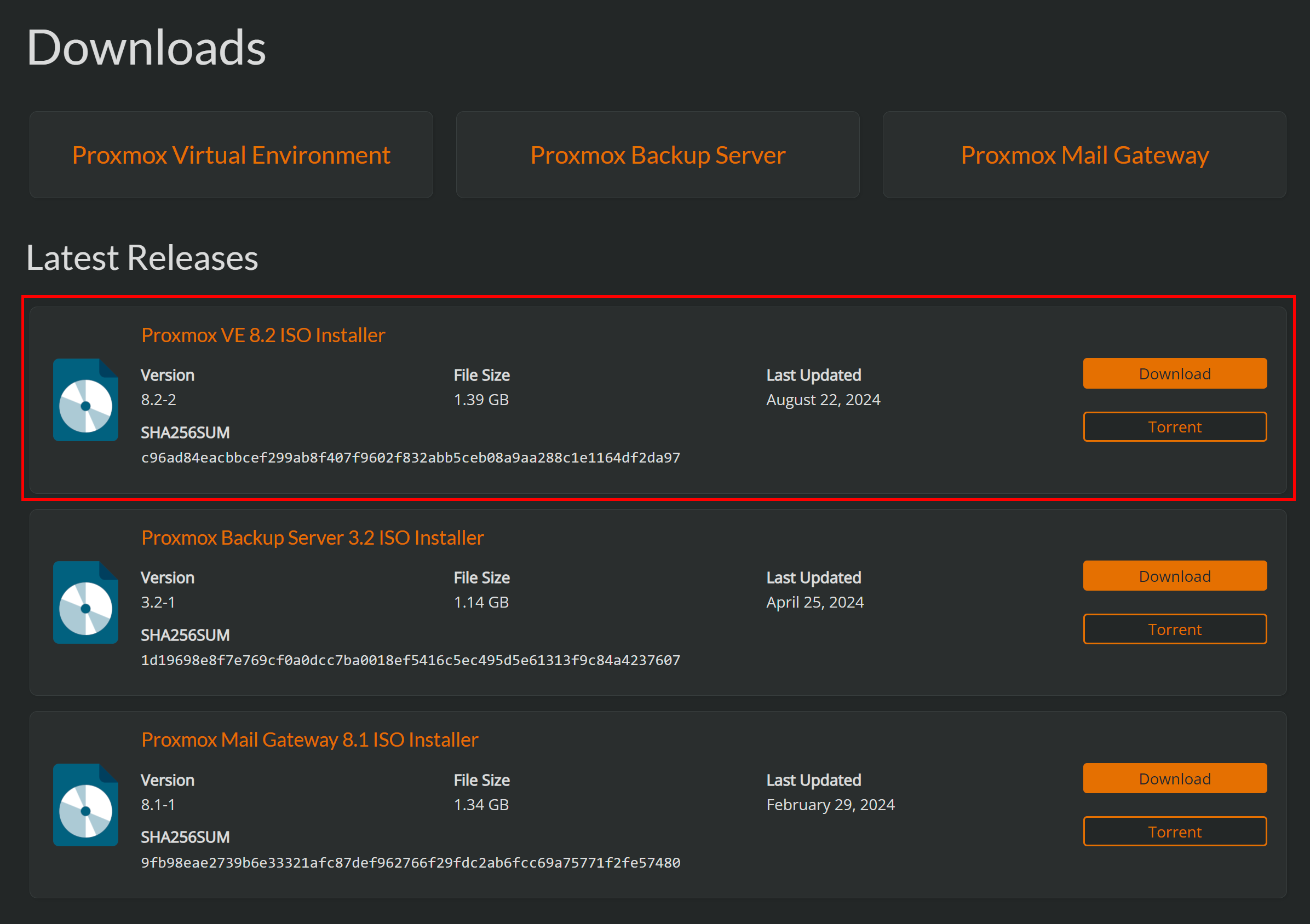Get the Mail Gateway 8.1 Torrent
Image resolution: width=1310 pixels, height=924 pixels.
pos(1174,831)
